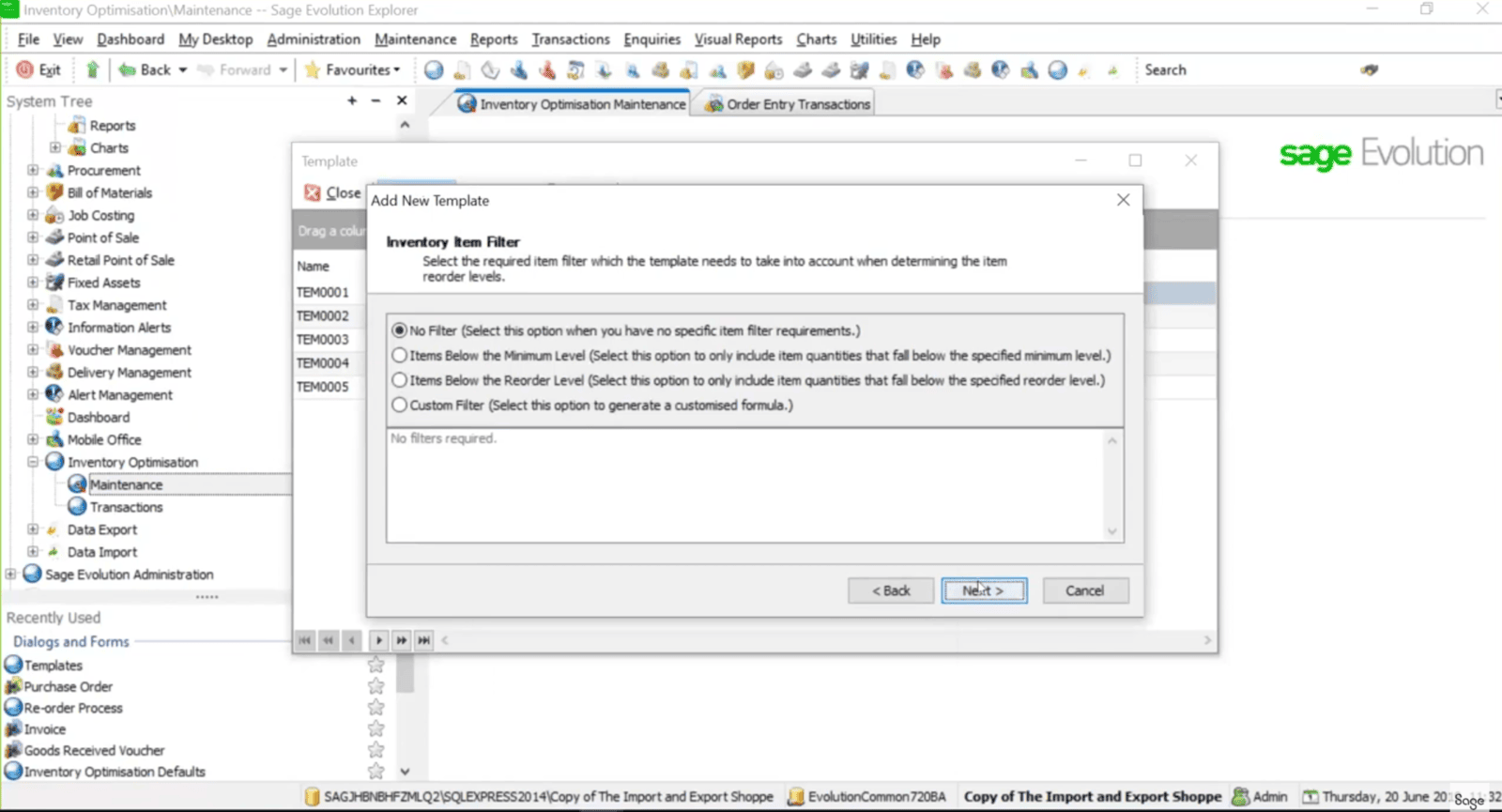The height and width of the screenshot is (812, 1502).
Task: Click last record arrow in Template navigator
Action: (x=424, y=640)
